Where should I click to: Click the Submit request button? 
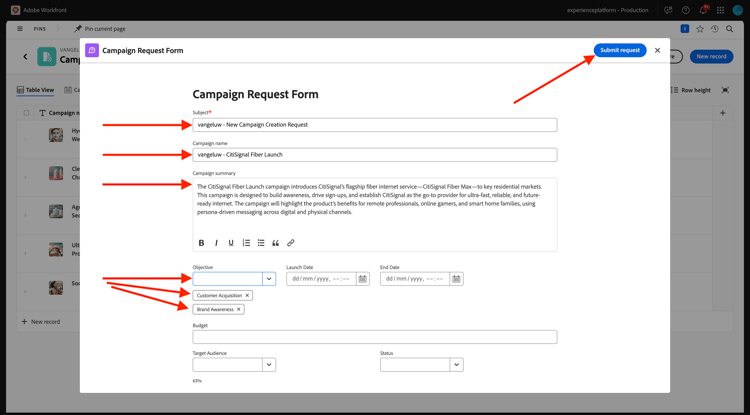(620, 50)
